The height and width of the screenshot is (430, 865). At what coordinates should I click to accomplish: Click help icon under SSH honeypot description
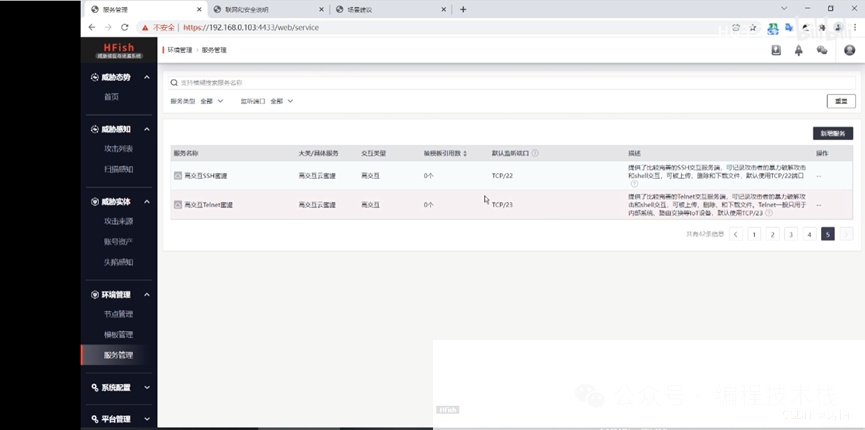pos(634,184)
